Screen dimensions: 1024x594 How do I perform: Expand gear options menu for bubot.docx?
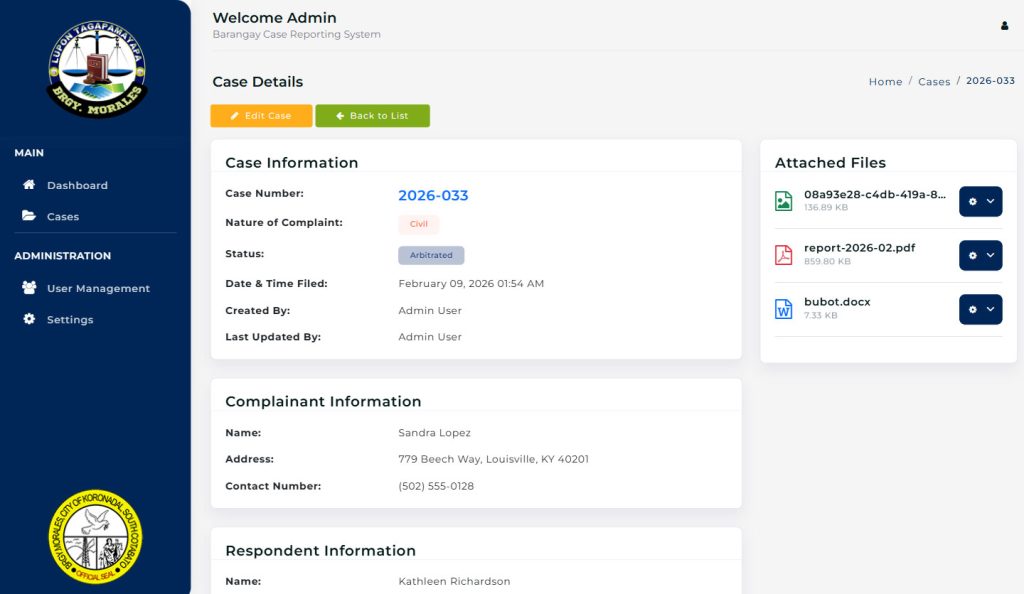click(x=980, y=309)
